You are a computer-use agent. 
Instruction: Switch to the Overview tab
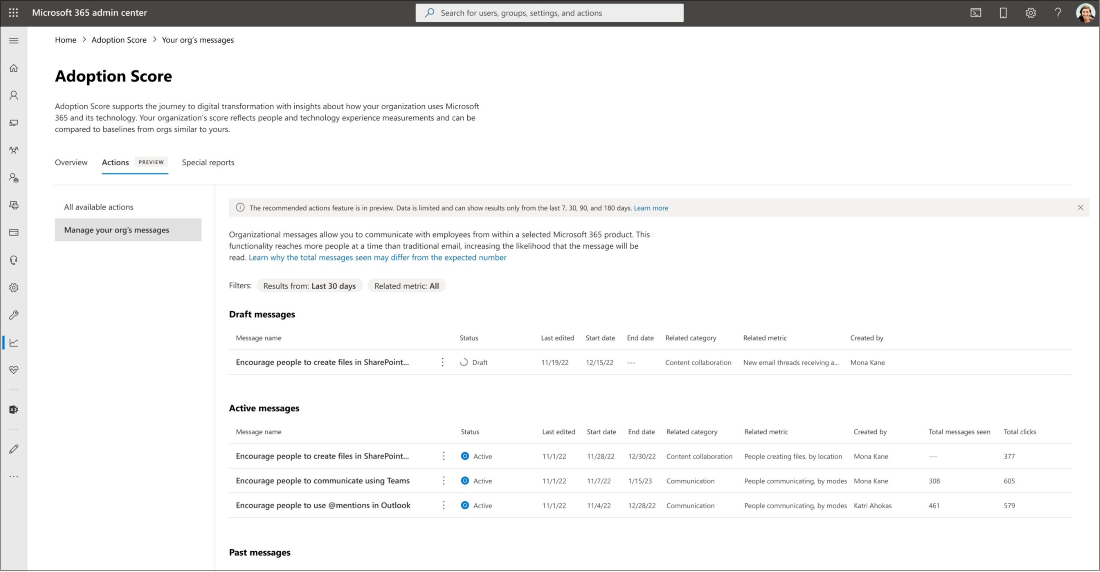coord(71,162)
